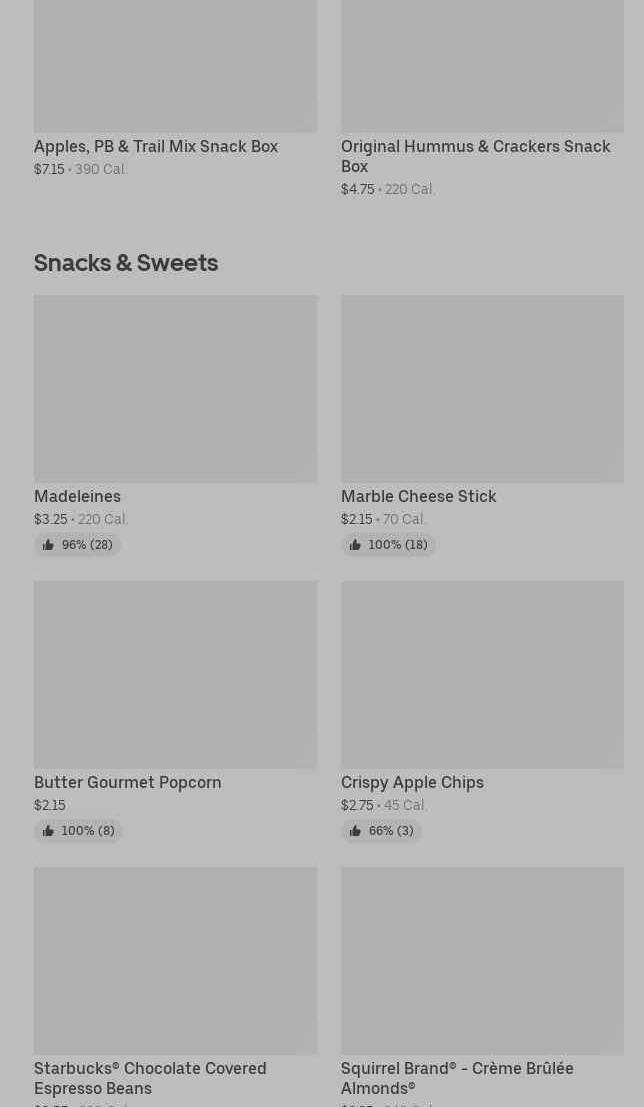The image size is (644, 1107).
Task: Select the Crispy Apple Chips image
Action: (482, 675)
